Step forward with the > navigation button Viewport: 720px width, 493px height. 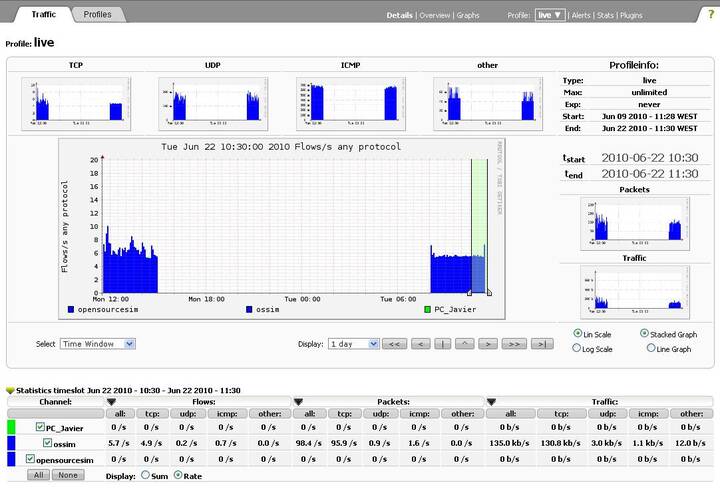coord(487,344)
